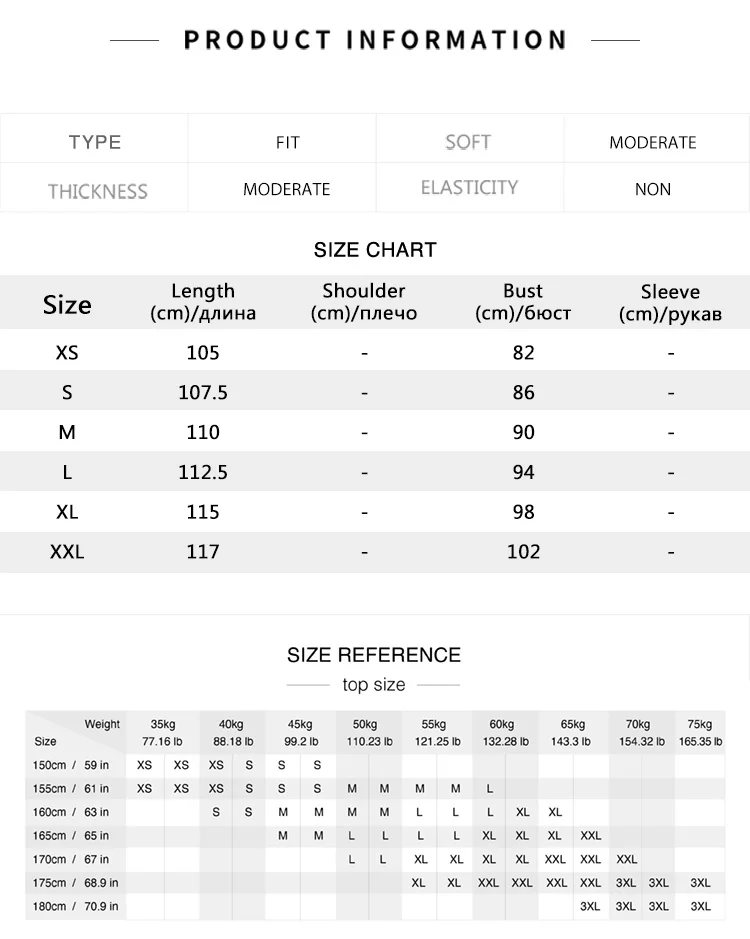Click the 107.5 length value for S
This screenshot has width=750, height=939.
point(203,392)
